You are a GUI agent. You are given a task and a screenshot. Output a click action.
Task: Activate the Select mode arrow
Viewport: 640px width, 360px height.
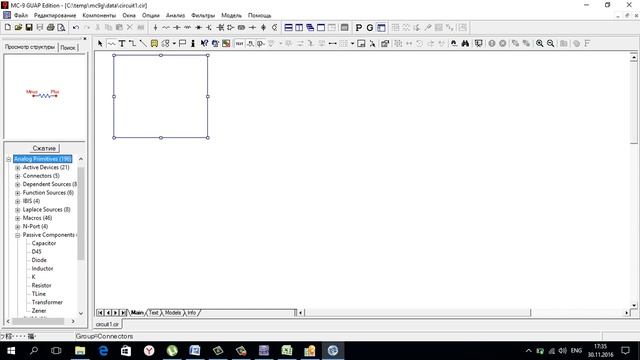(x=100, y=43)
